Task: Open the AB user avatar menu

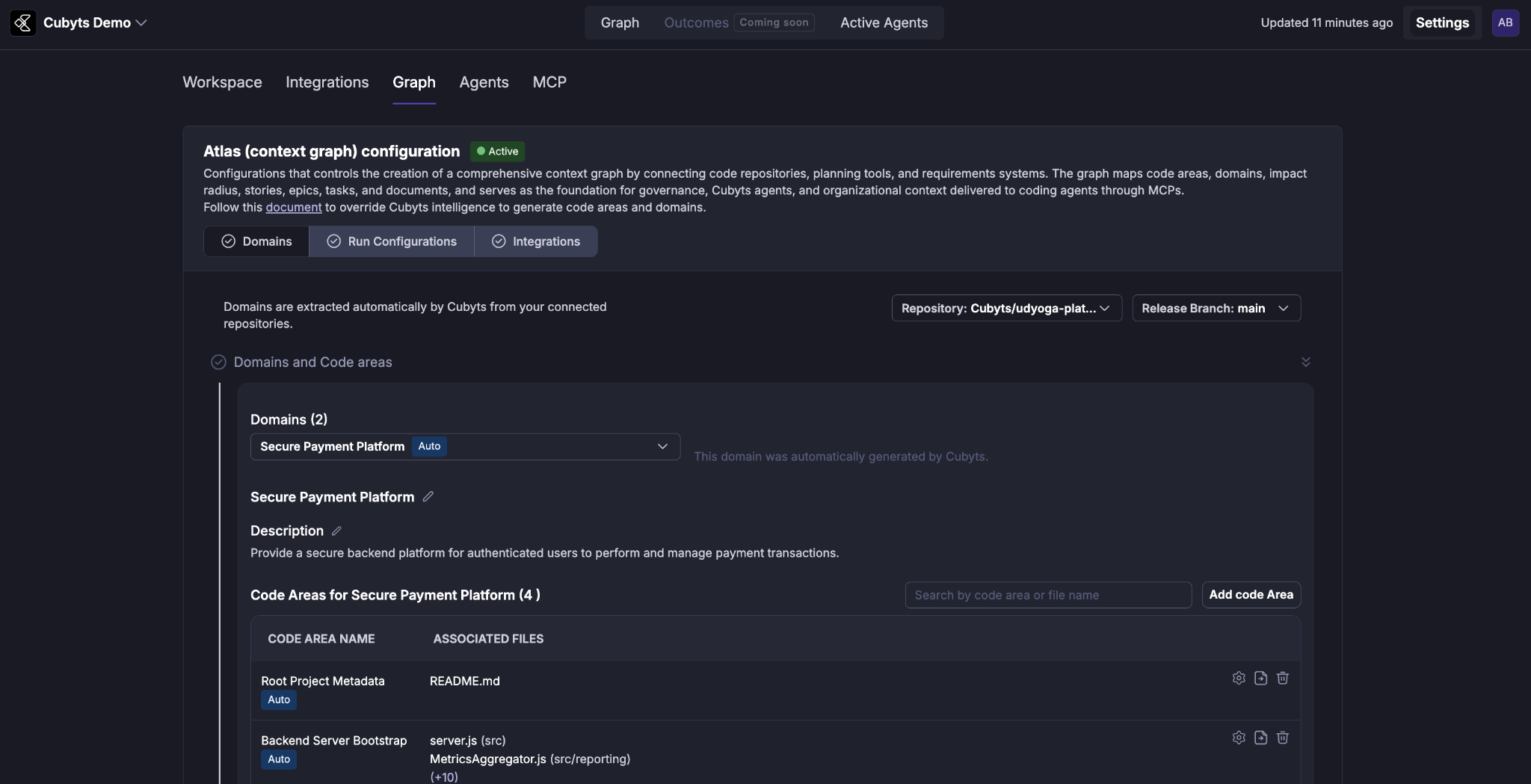Action: 1505,22
